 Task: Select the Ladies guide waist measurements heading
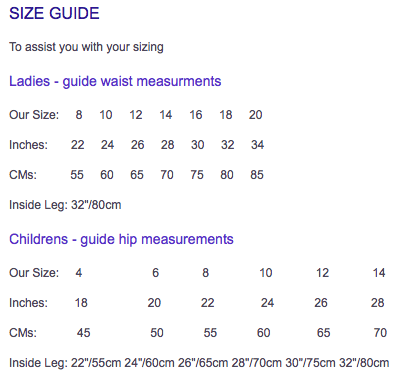click(x=115, y=82)
